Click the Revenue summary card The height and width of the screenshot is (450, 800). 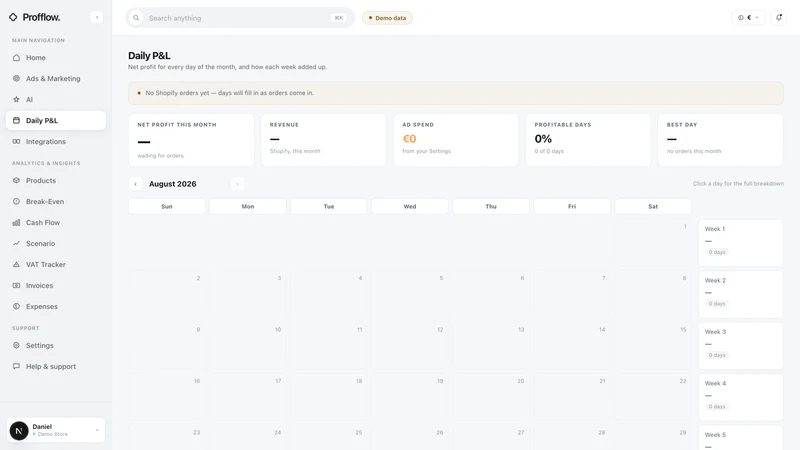[x=323, y=140]
